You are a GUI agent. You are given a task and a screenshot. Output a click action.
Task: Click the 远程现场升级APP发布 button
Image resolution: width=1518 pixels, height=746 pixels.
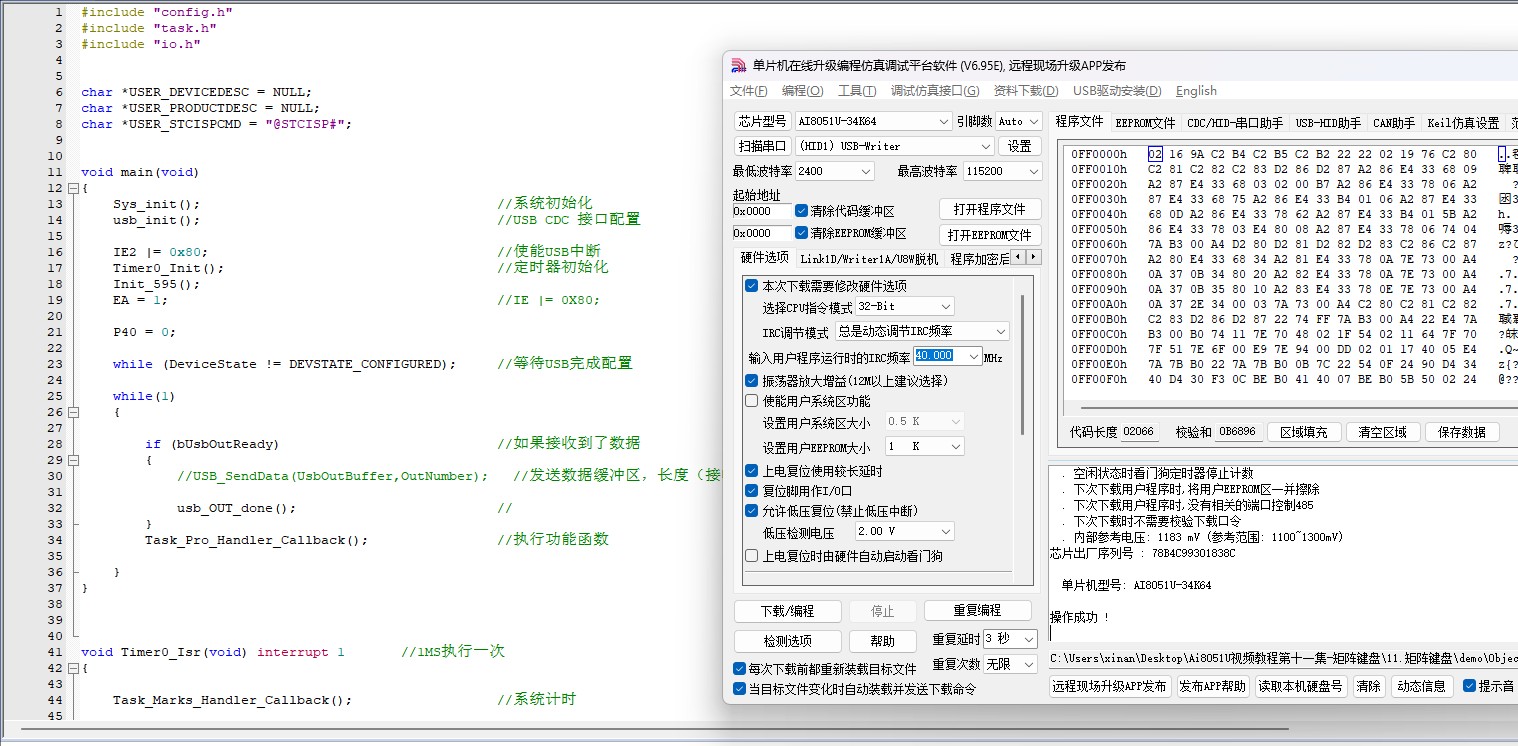1109,686
